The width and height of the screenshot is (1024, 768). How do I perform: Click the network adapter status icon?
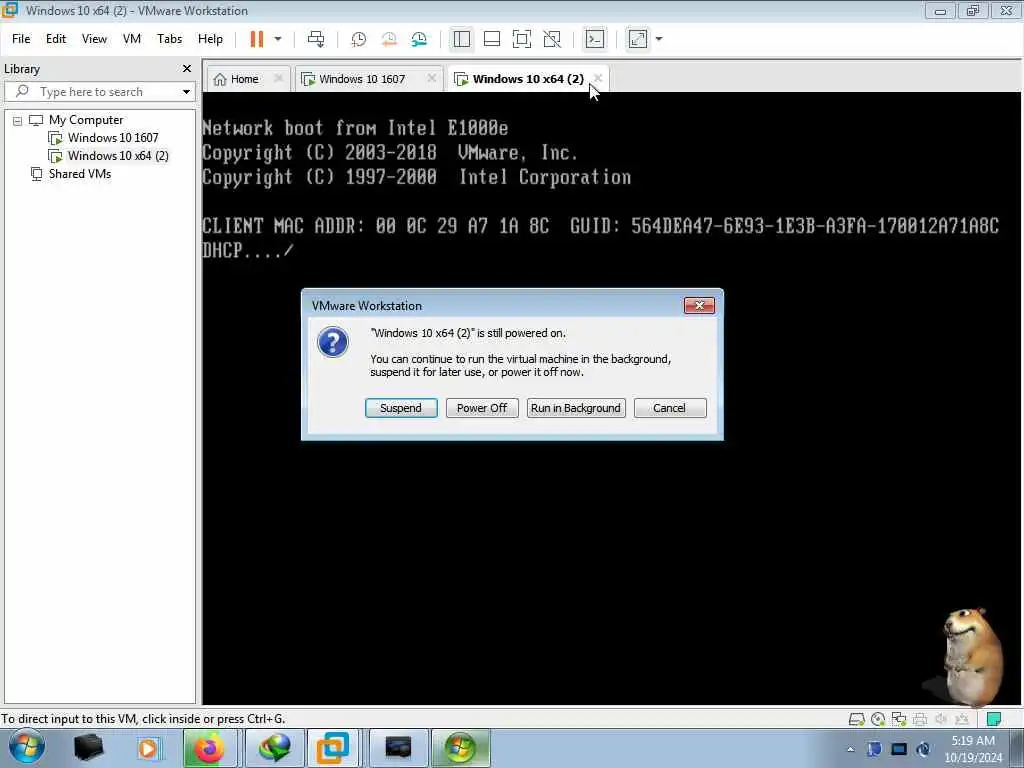pos(899,719)
